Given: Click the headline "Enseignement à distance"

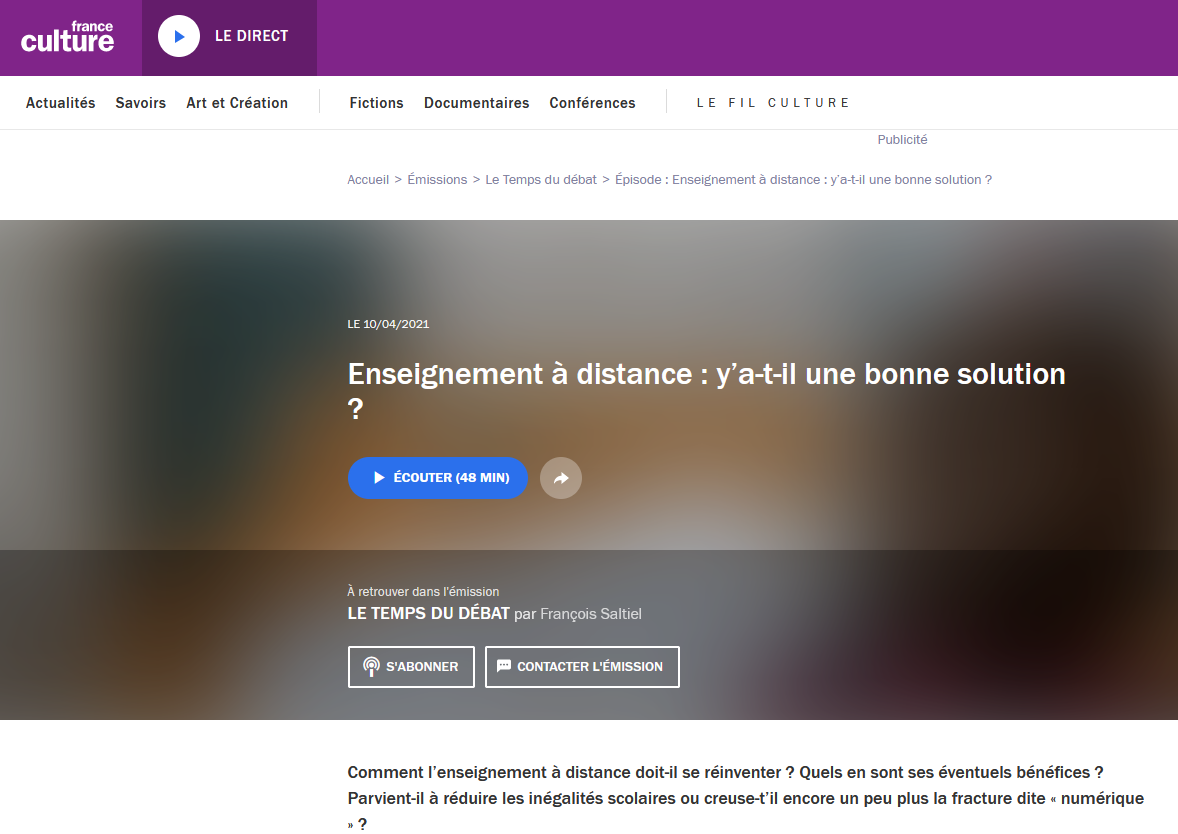Looking at the screenshot, I should coord(706,391).
